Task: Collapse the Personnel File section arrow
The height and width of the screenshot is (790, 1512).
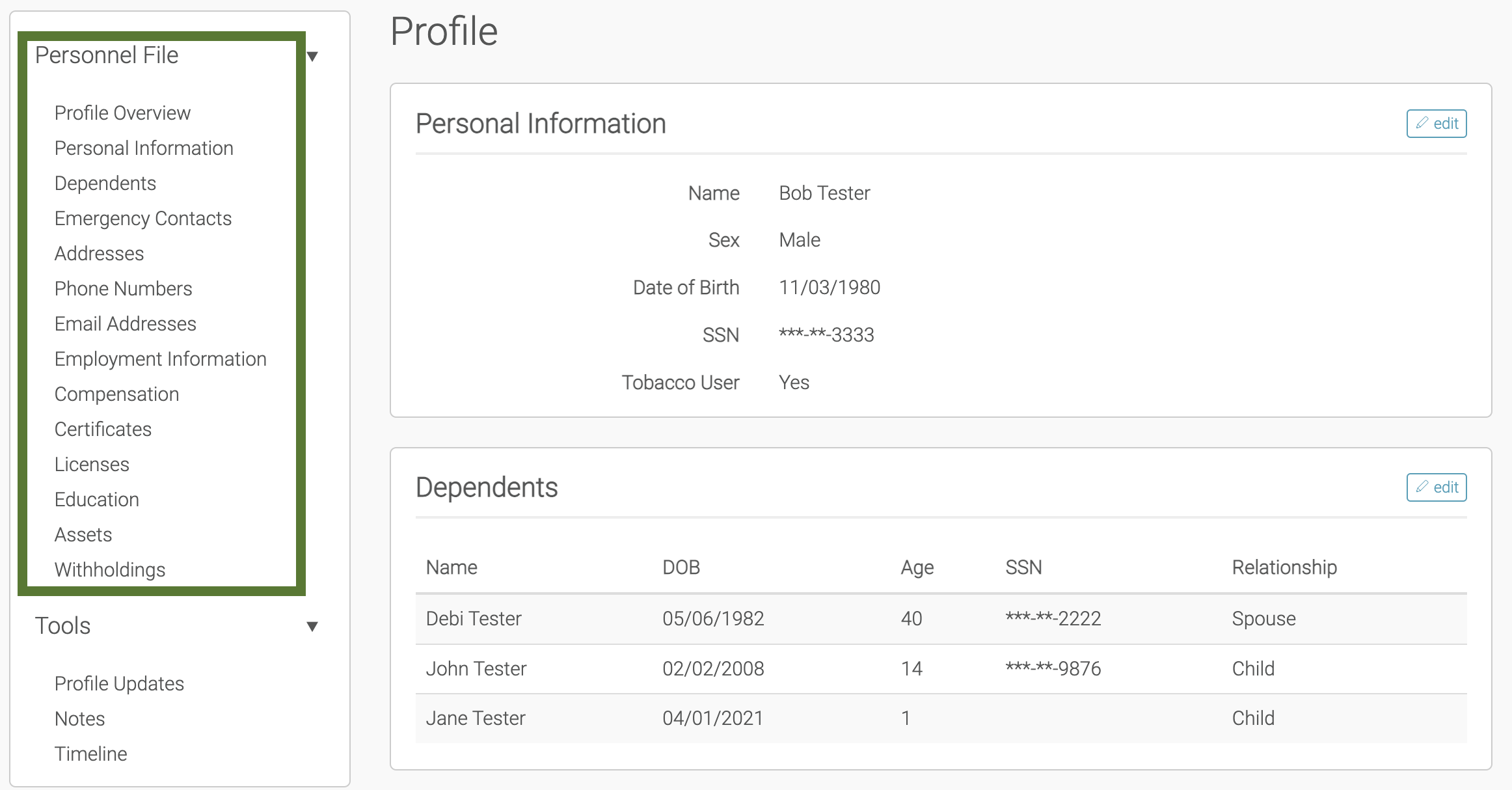Action: point(312,57)
